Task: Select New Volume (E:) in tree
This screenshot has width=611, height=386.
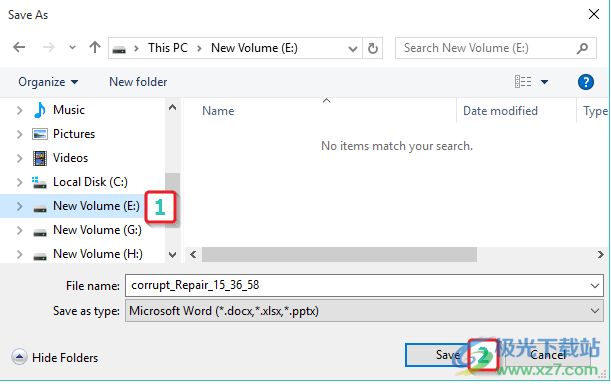Action: 96,206
